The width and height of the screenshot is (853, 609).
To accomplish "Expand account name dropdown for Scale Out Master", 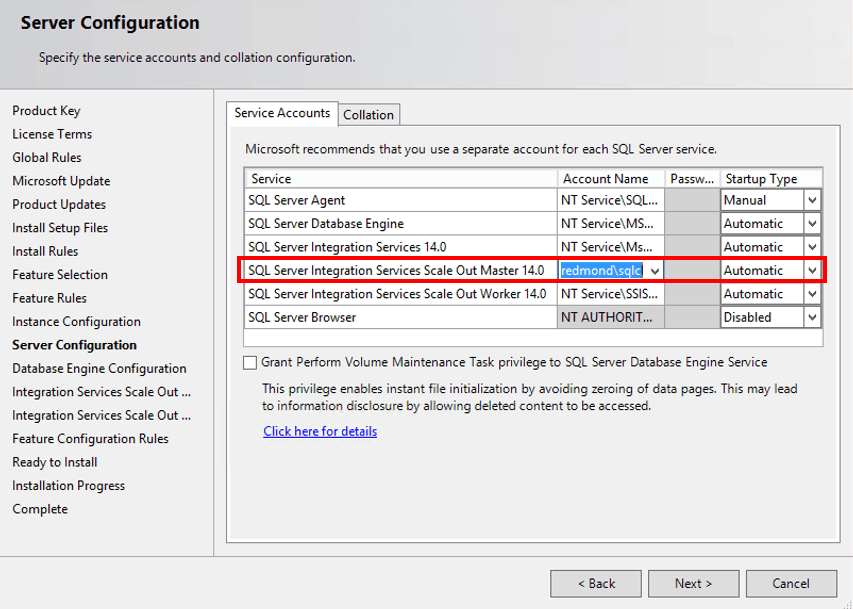I will 655,271.
